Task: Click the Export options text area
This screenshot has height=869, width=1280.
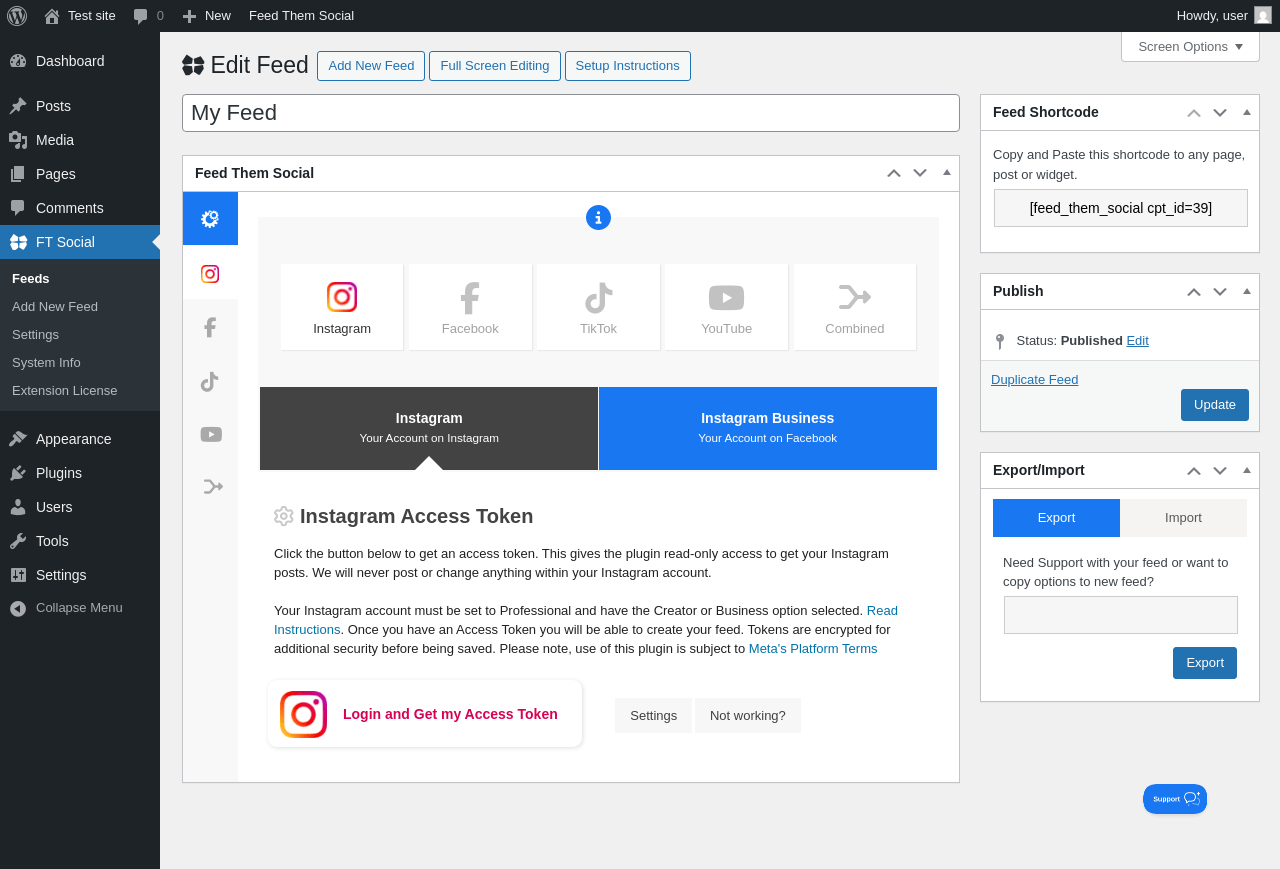Action: [x=1121, y=615]
